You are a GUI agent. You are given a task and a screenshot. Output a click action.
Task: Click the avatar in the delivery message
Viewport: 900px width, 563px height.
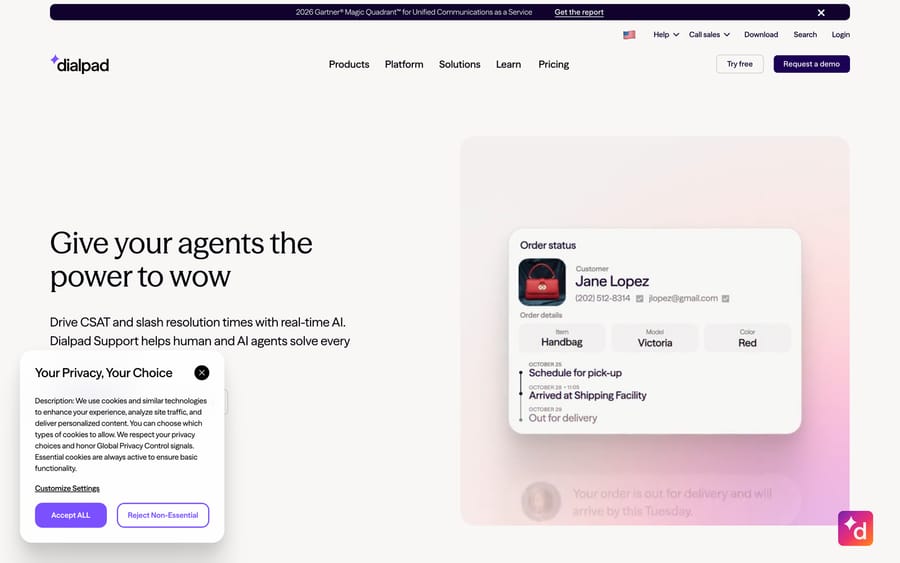540,501
